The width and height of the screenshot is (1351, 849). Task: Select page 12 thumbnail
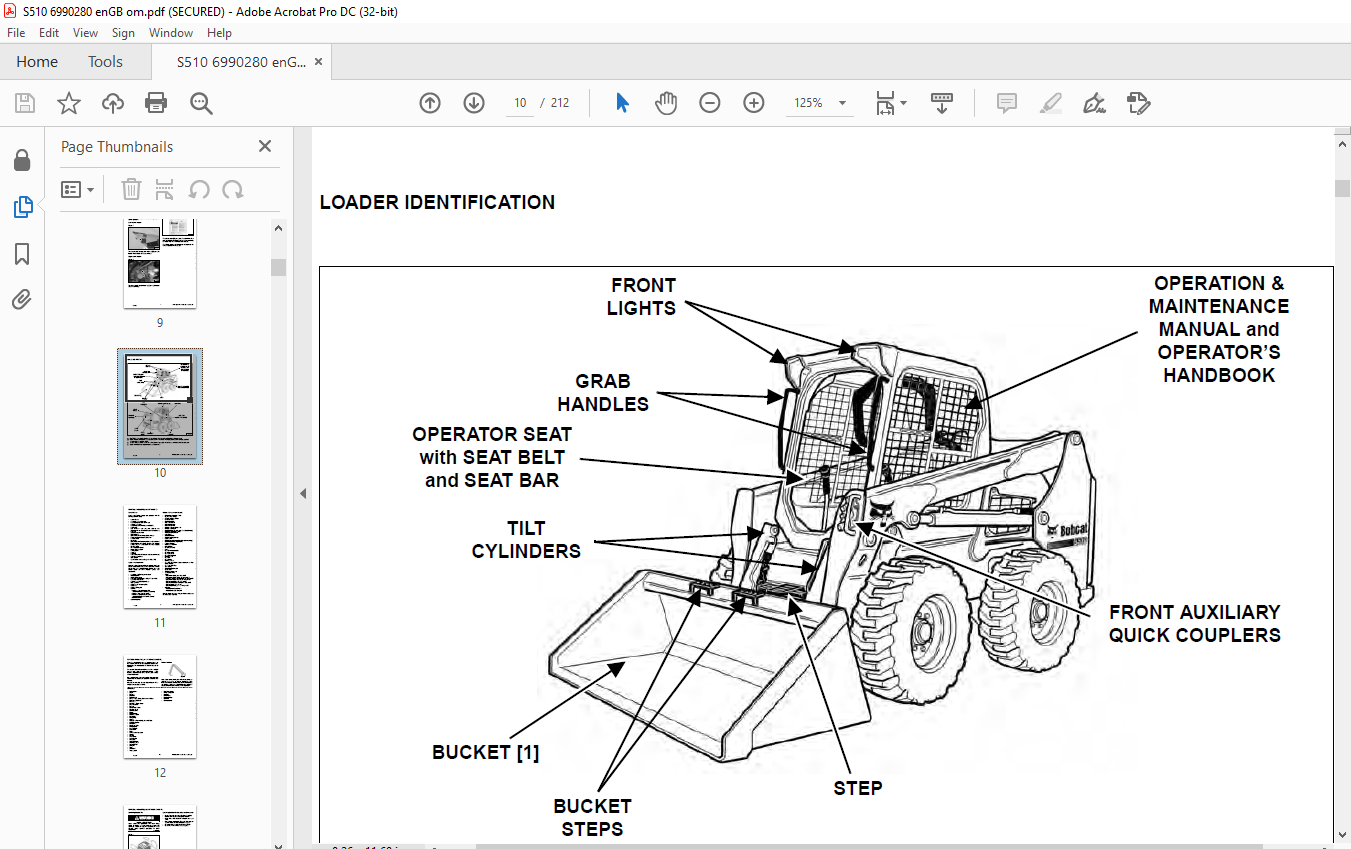tap(160, 706)
